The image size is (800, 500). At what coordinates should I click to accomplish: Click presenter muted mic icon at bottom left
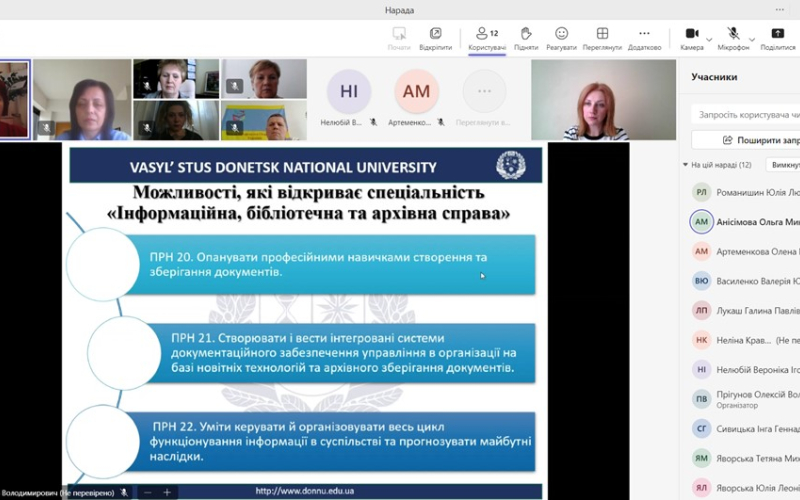[x=124, y=492]
